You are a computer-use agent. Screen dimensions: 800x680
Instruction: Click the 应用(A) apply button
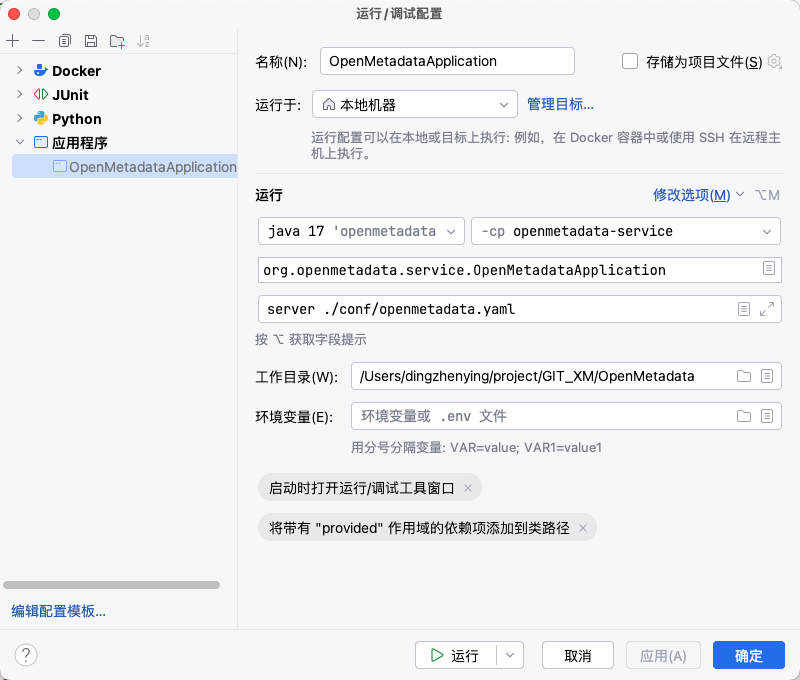pyautogui.click(x=663, y=655)
